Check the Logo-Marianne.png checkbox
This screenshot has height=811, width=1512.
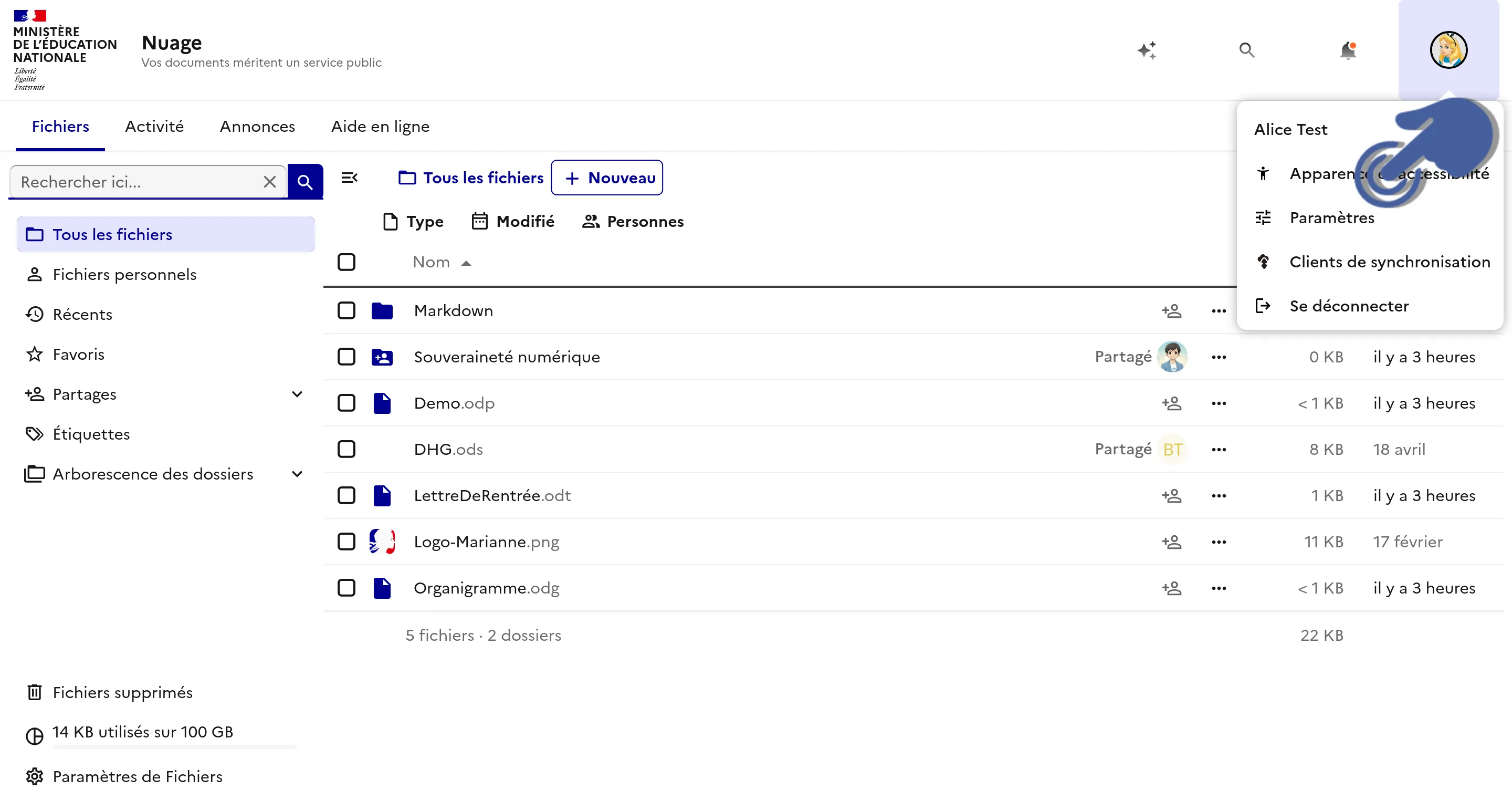(346, 542)
